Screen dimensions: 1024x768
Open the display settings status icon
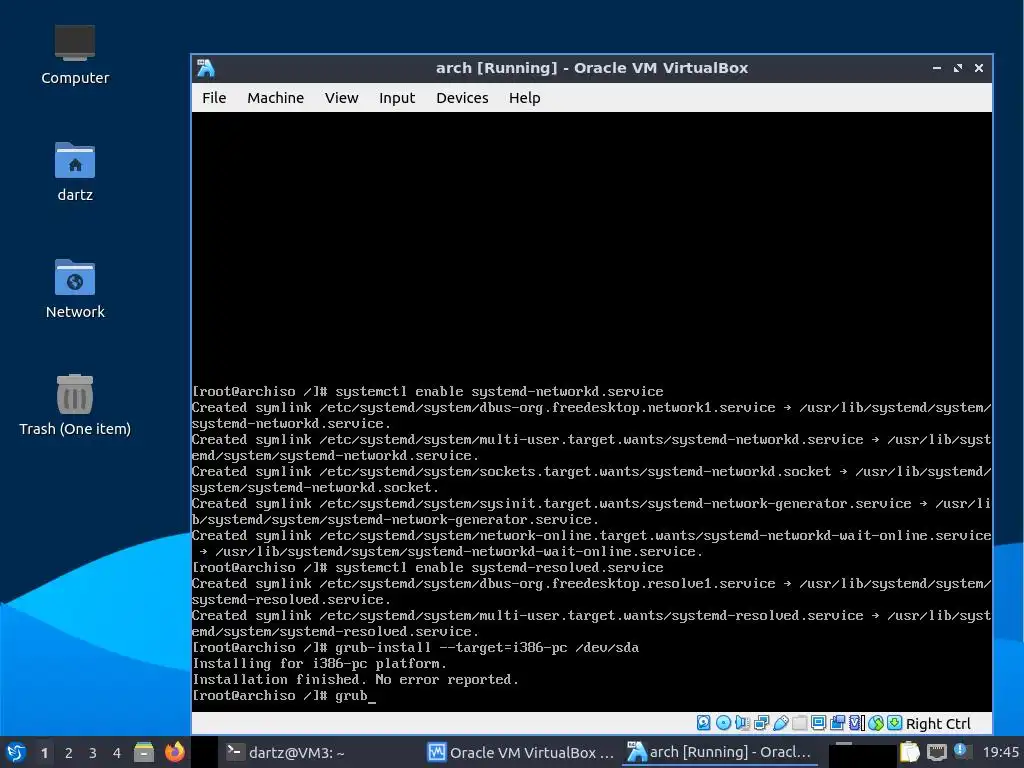[818, 723]
